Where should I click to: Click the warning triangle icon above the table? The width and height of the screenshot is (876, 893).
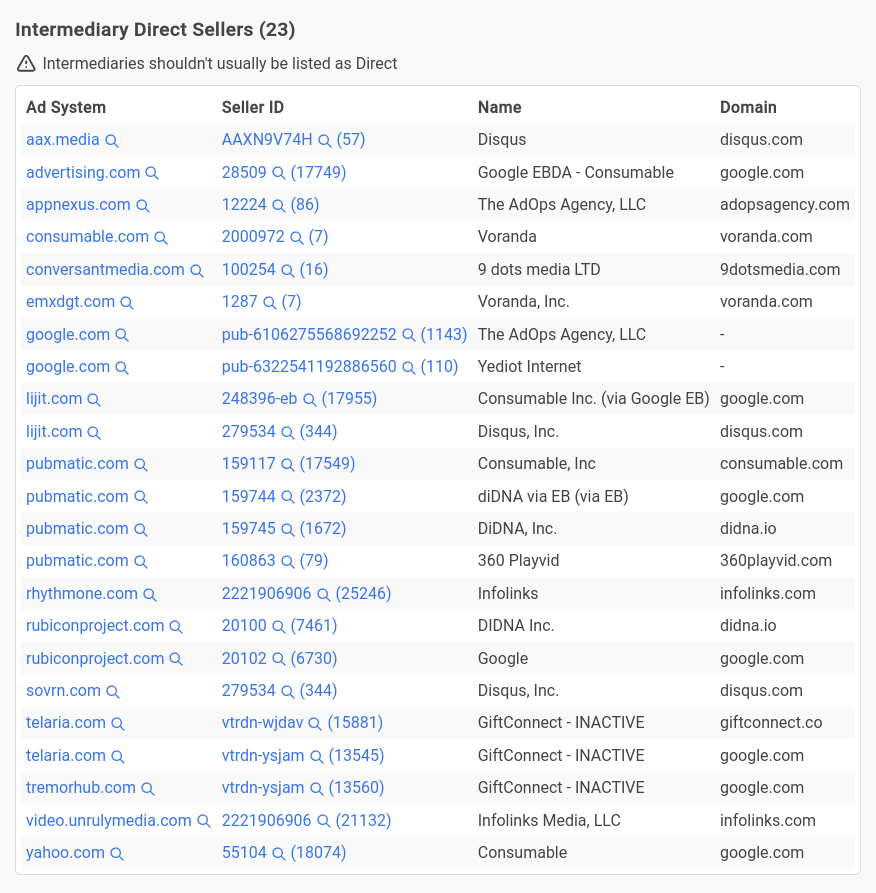click(26, 64)
